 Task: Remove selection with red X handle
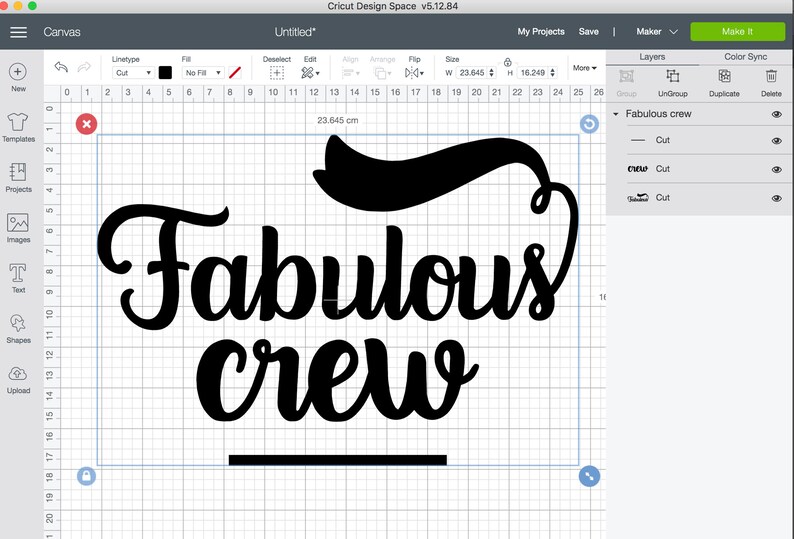pos(87,124)
